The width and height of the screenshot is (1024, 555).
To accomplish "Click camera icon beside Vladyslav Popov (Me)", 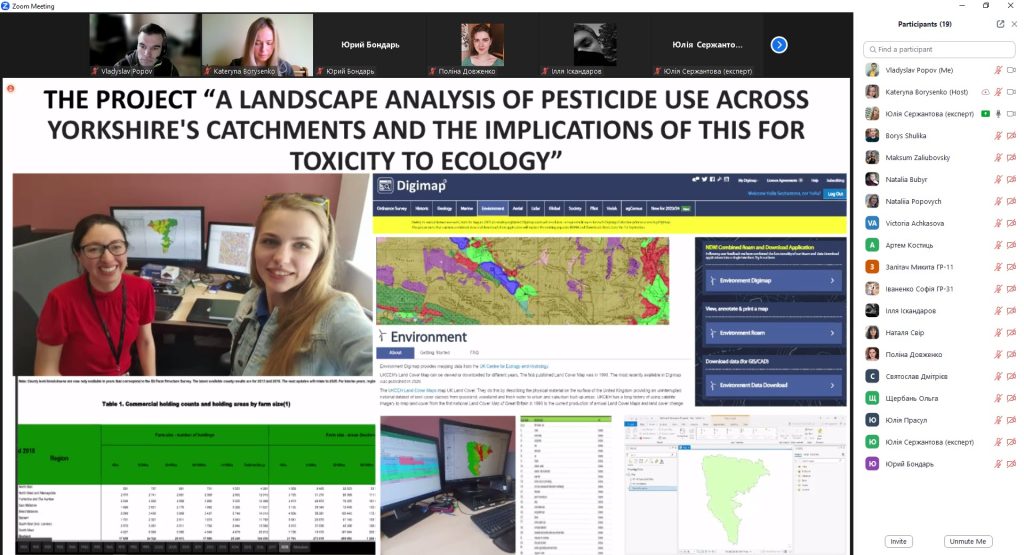I will click(1011, 70).
